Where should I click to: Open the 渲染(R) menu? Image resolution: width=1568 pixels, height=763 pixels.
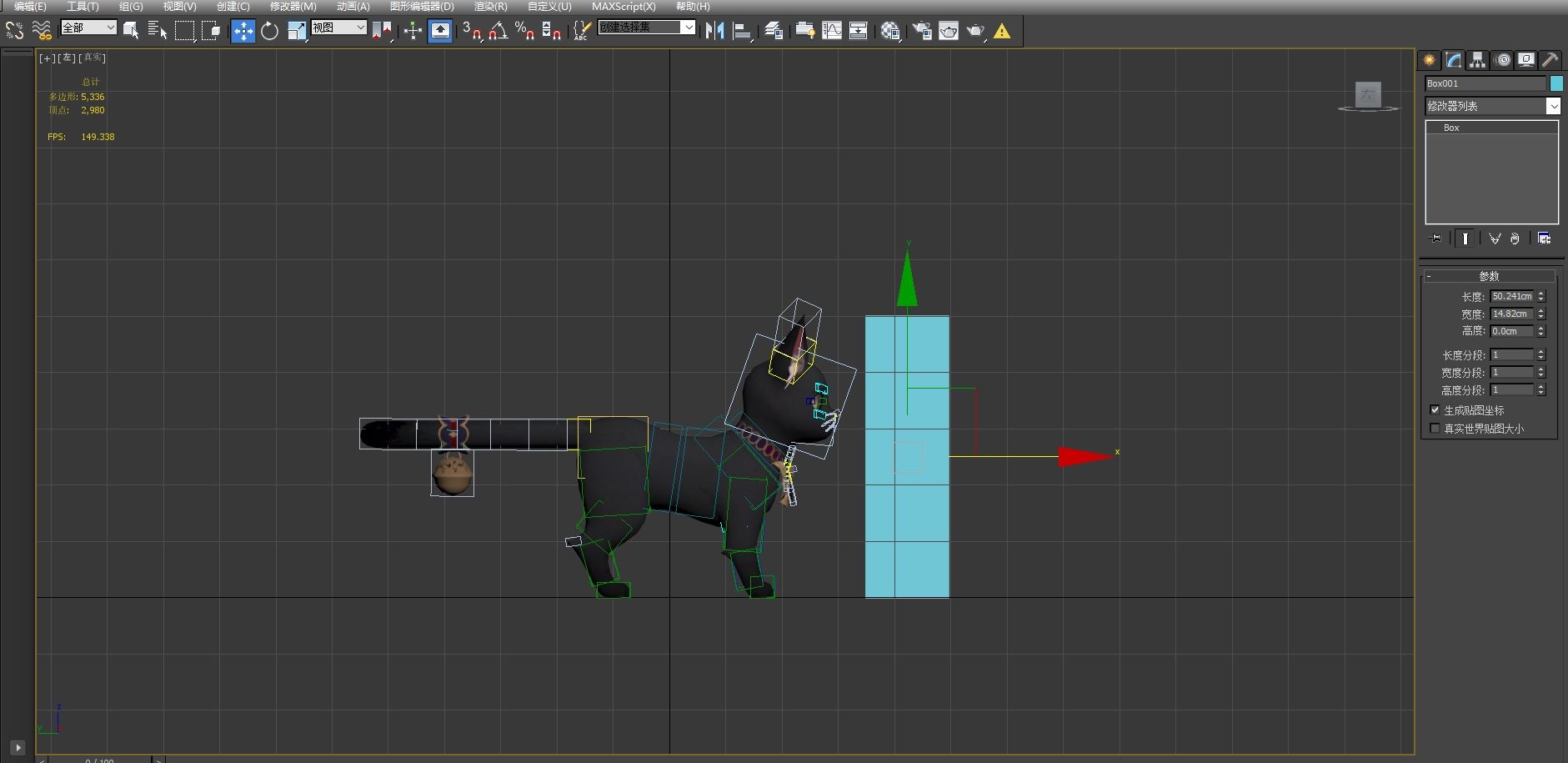(x=490, y=7)
